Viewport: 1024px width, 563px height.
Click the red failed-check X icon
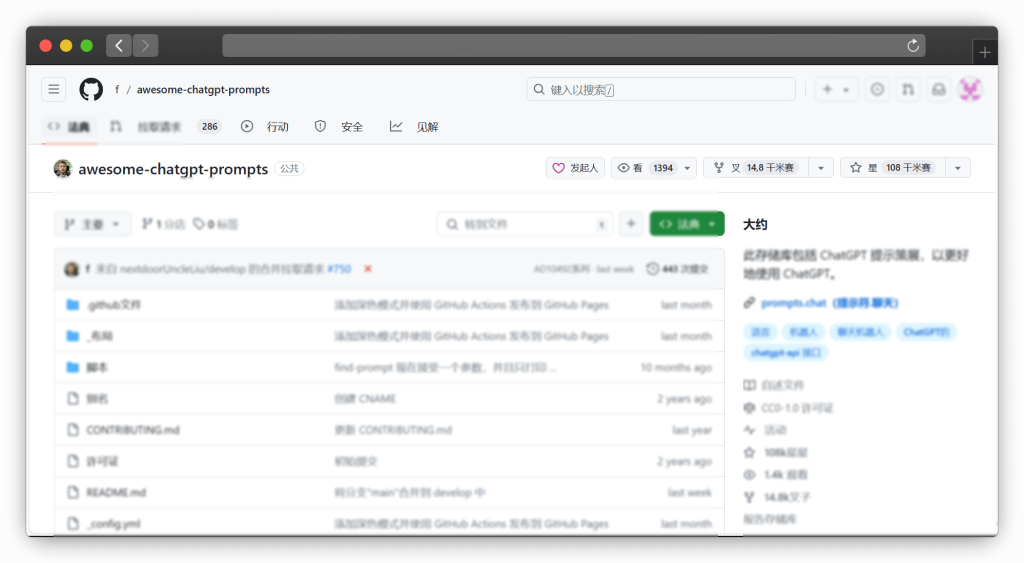pos(368,268)
